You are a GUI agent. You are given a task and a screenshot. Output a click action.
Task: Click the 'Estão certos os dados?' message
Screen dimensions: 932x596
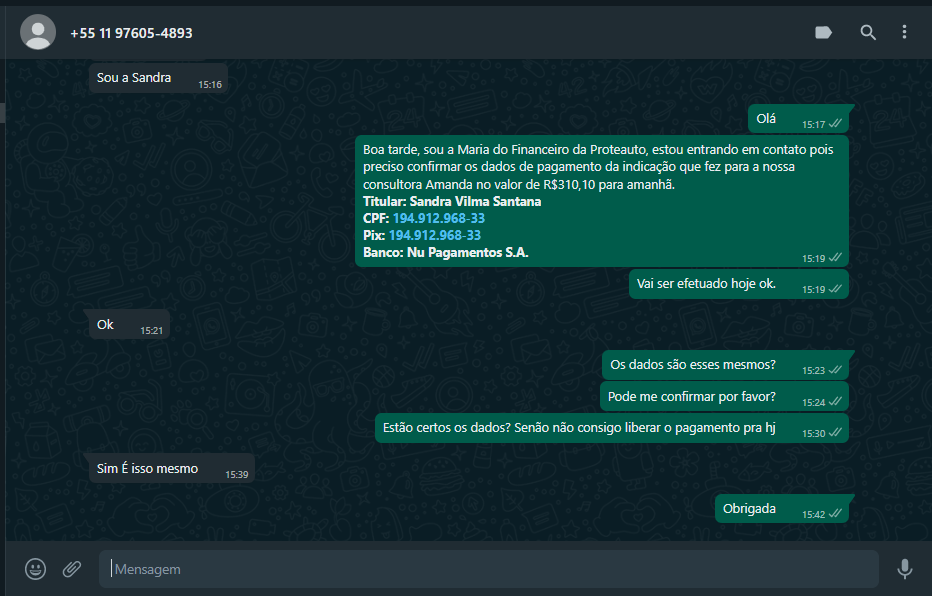pyautogui.click(x=579, y=429)
